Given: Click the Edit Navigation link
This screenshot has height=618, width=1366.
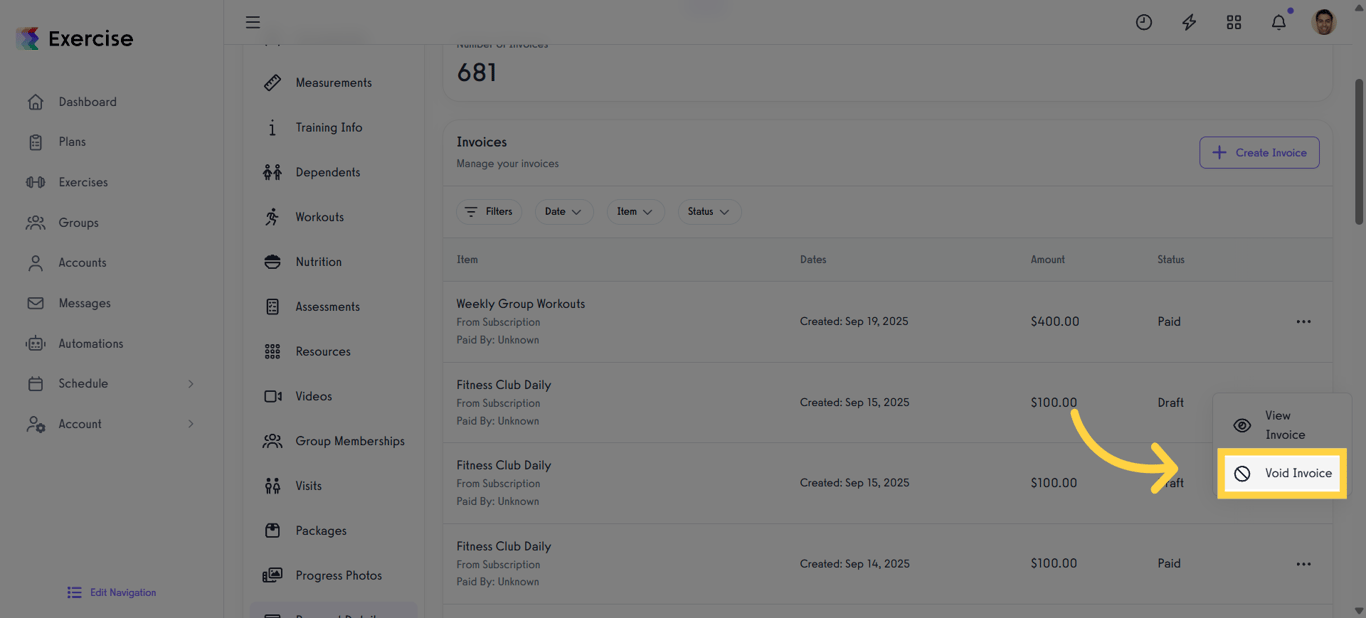Looking at the screenshot, I should click(x=112, y=593).
